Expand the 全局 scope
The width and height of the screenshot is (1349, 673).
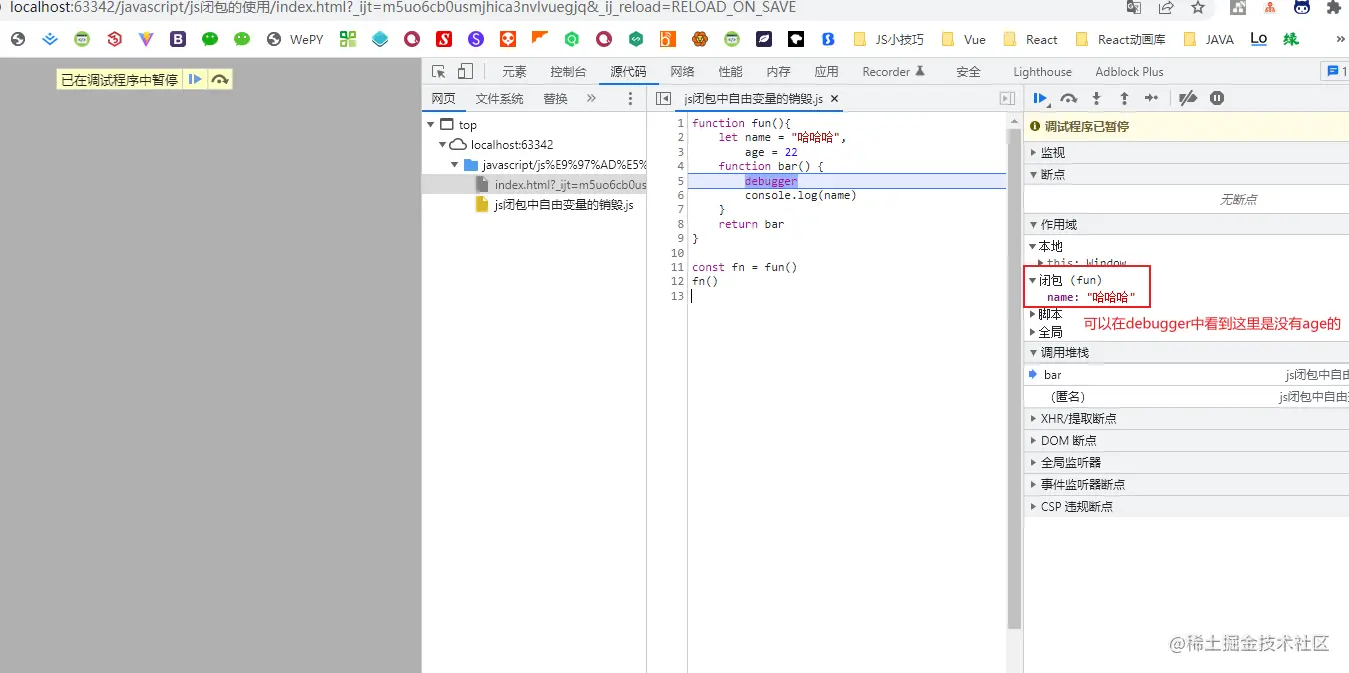[1033, 332]
